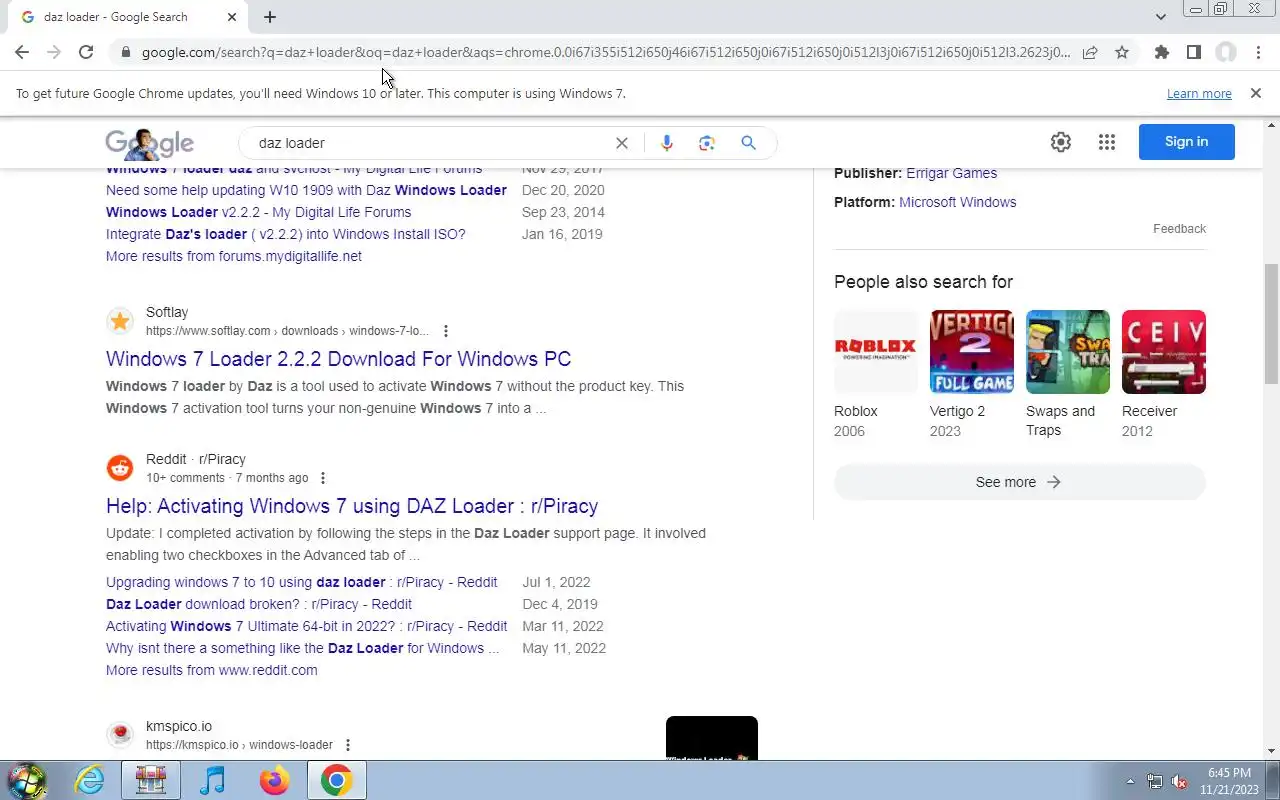The image size is (1280, 800).
Task: Open More results from www.reddit.com
Action: (x=212, y=670)
